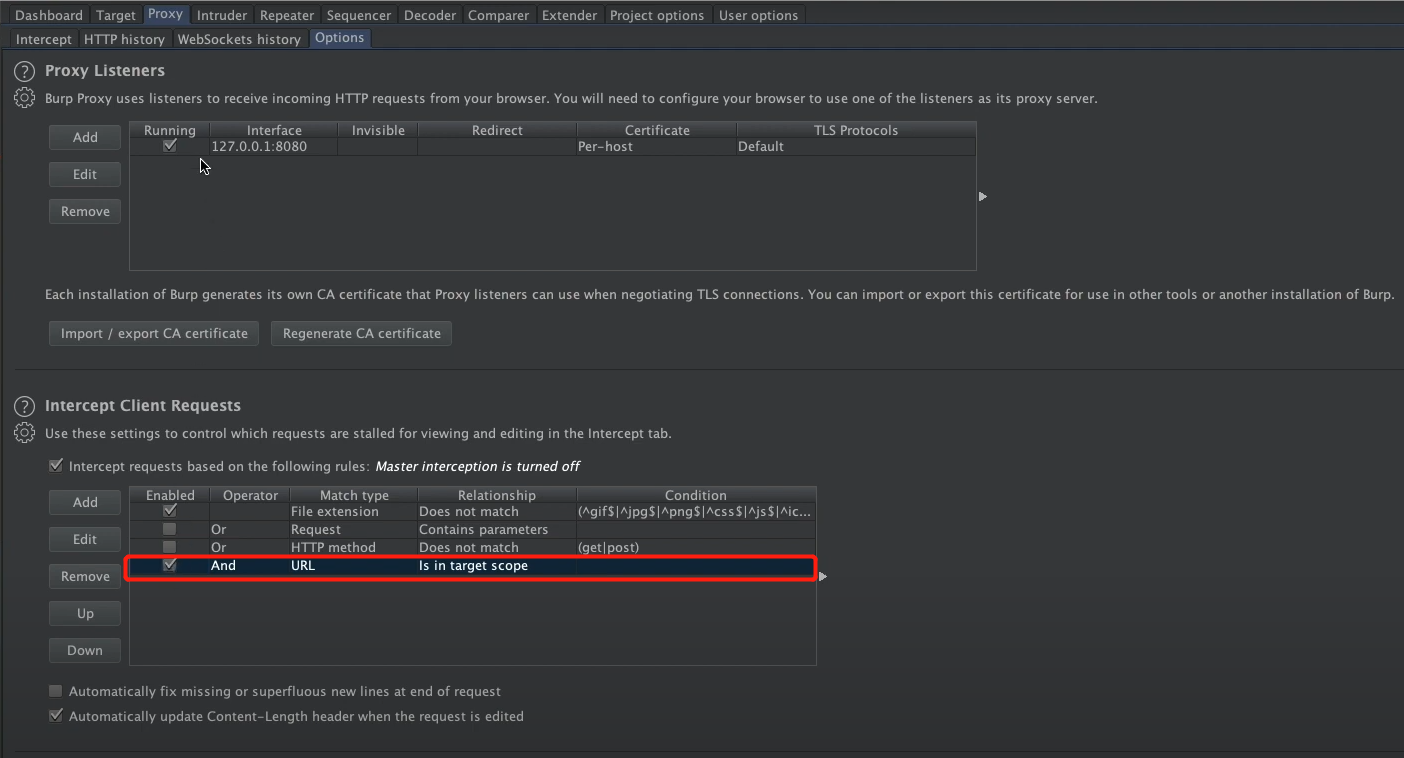
Task: Open Proxy Listeners gear settings icon
Action: [24, 98]
